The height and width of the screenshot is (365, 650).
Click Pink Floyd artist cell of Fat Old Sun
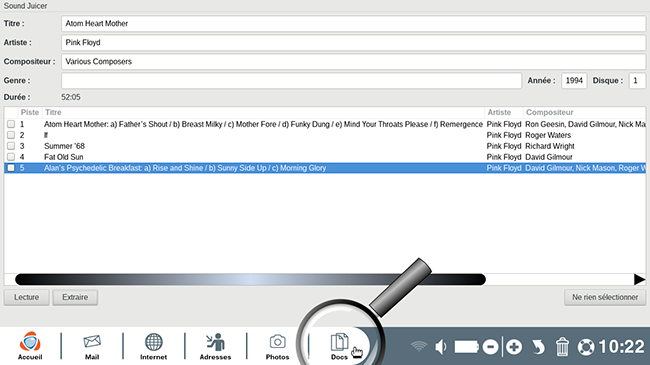(504, 157)
